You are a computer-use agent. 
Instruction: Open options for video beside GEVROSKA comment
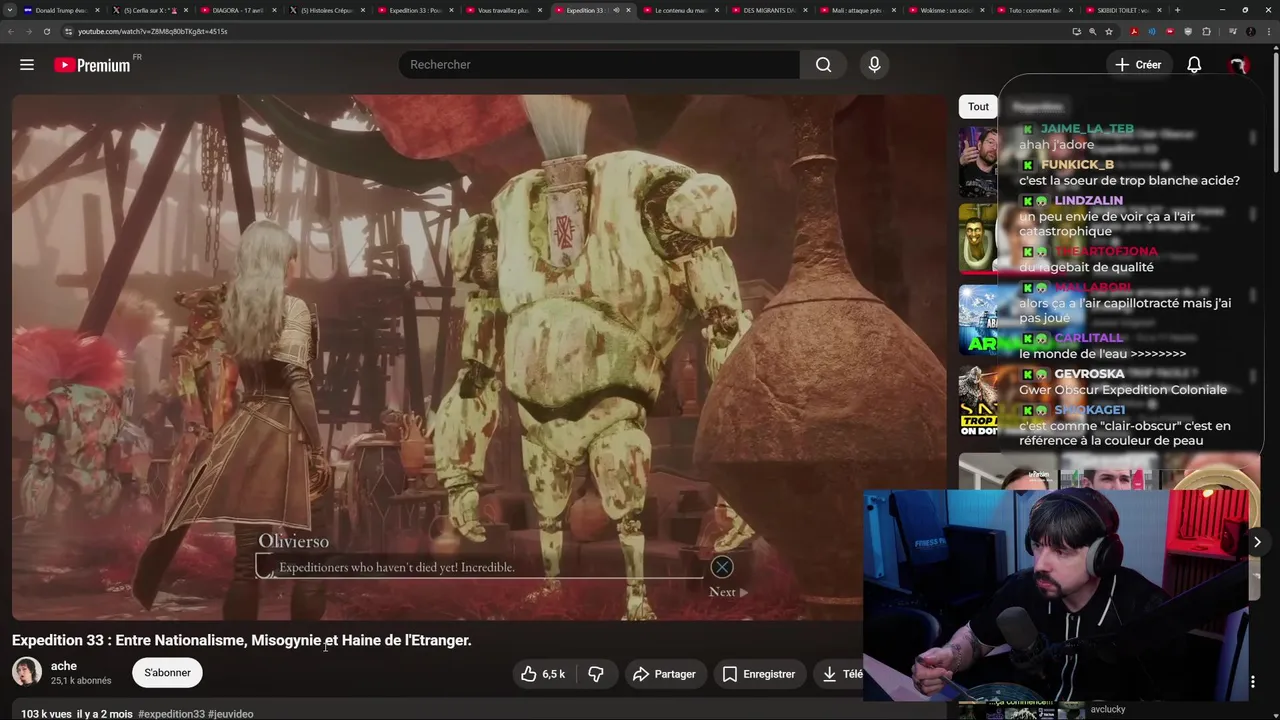pyautogui.click(x=1253, y=377)
